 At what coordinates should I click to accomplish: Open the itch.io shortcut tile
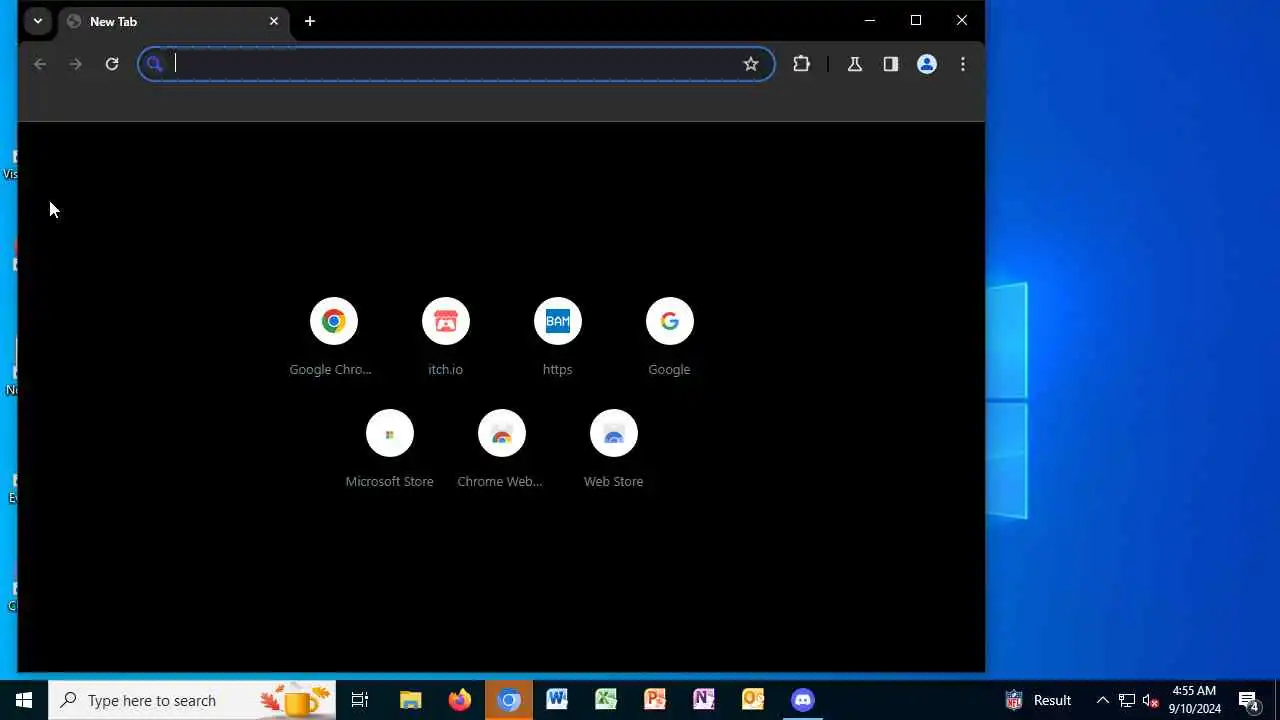pyautogui.click(x=445, y=337)
